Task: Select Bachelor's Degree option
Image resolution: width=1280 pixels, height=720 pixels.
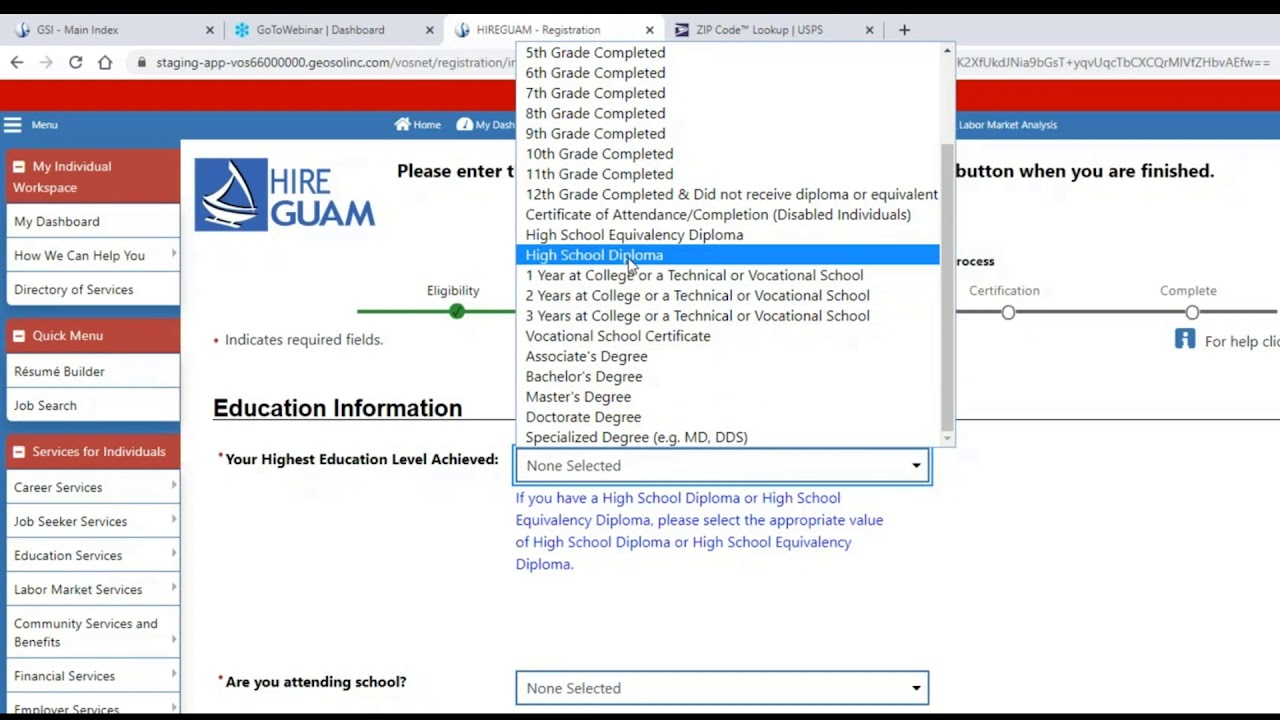Action: tap(728, 377)
